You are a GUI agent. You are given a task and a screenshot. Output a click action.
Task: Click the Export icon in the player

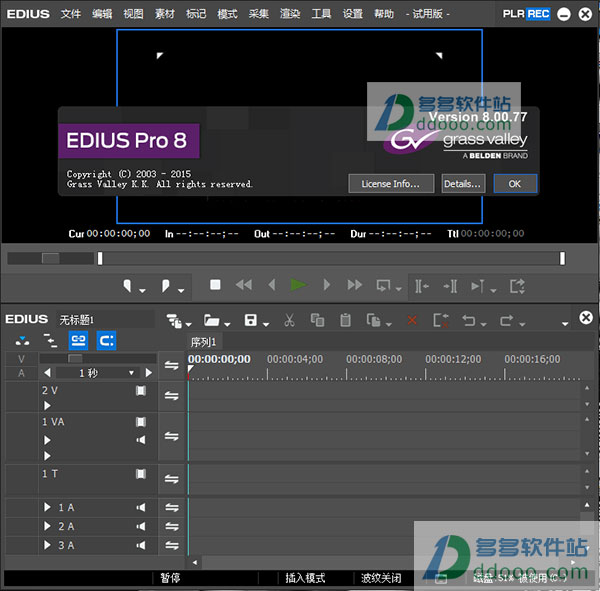click(x=517, y=286)
